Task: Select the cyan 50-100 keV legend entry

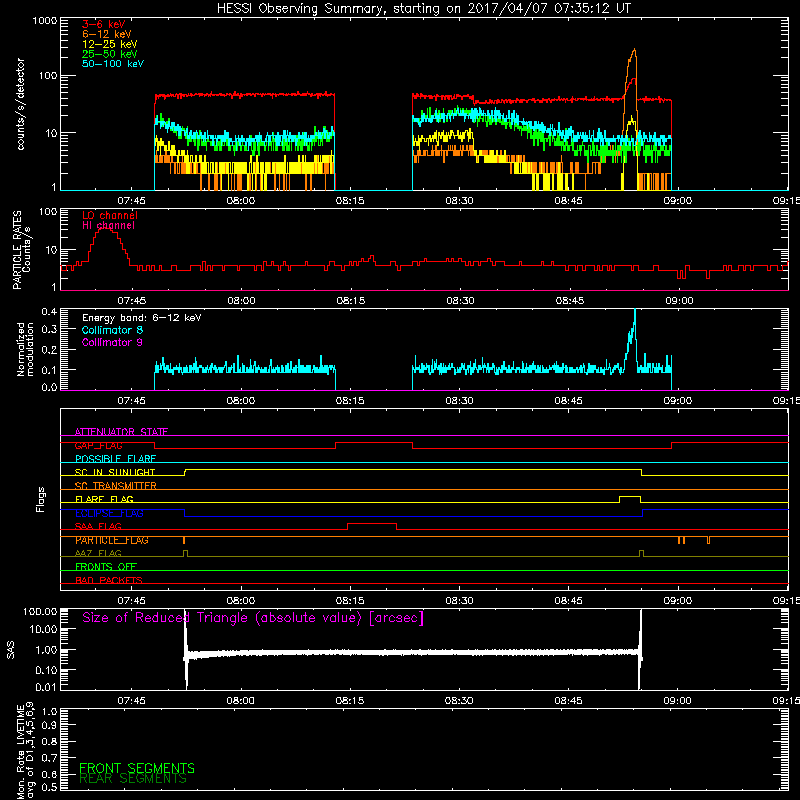Action: coord(113,64)
